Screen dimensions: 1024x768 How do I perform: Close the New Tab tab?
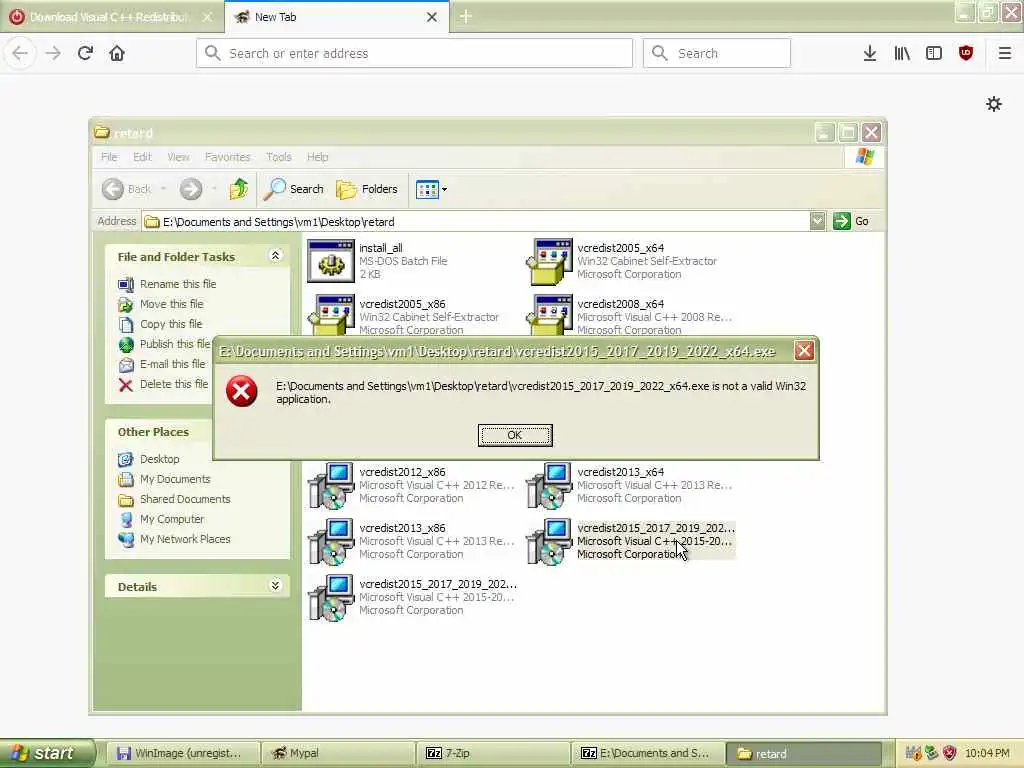point(432,17)
